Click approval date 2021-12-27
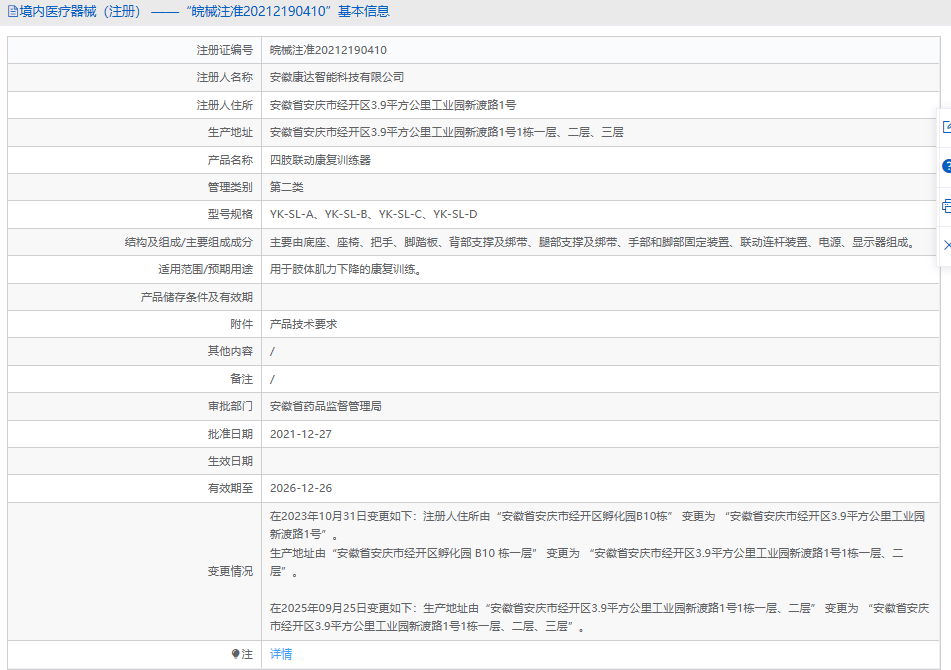951x670 pixels. 300,434
